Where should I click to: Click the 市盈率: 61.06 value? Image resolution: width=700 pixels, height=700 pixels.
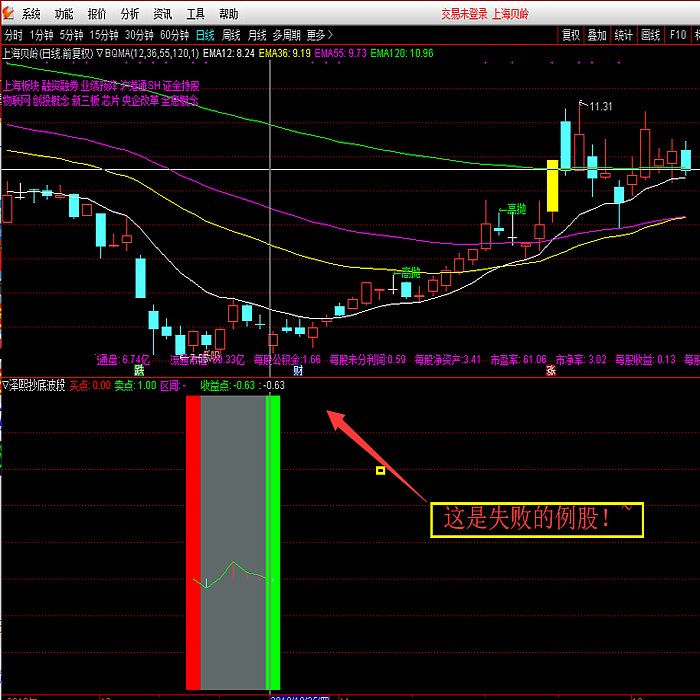coord(518,360)
